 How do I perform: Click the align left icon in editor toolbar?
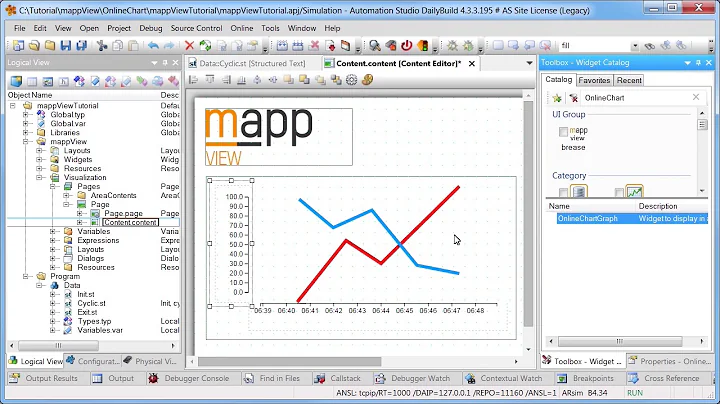point(194,80)
